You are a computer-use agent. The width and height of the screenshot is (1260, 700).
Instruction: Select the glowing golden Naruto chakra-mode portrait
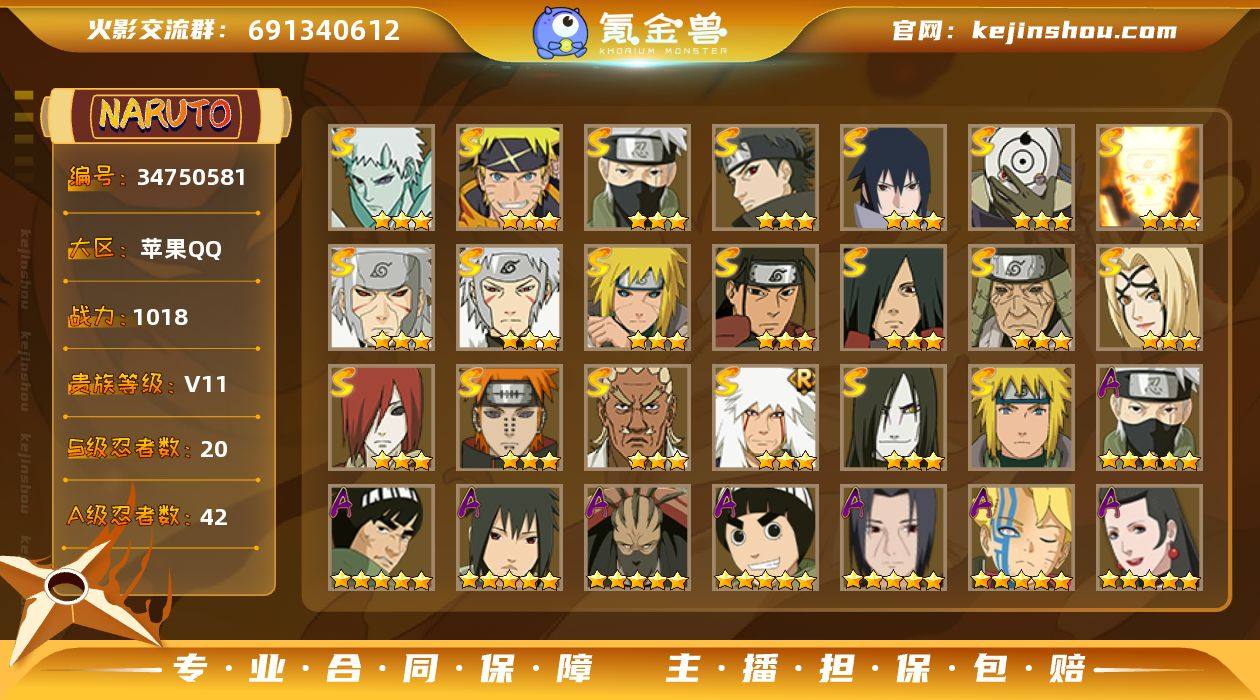(x=1149, y=177)
